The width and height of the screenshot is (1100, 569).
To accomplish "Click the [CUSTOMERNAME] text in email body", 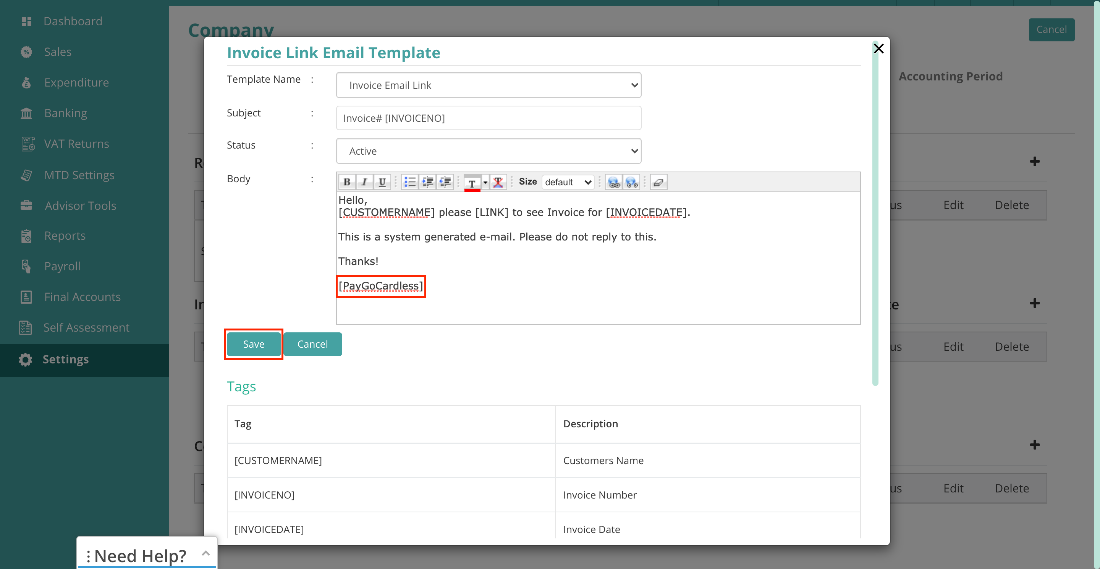I will 387,212.
